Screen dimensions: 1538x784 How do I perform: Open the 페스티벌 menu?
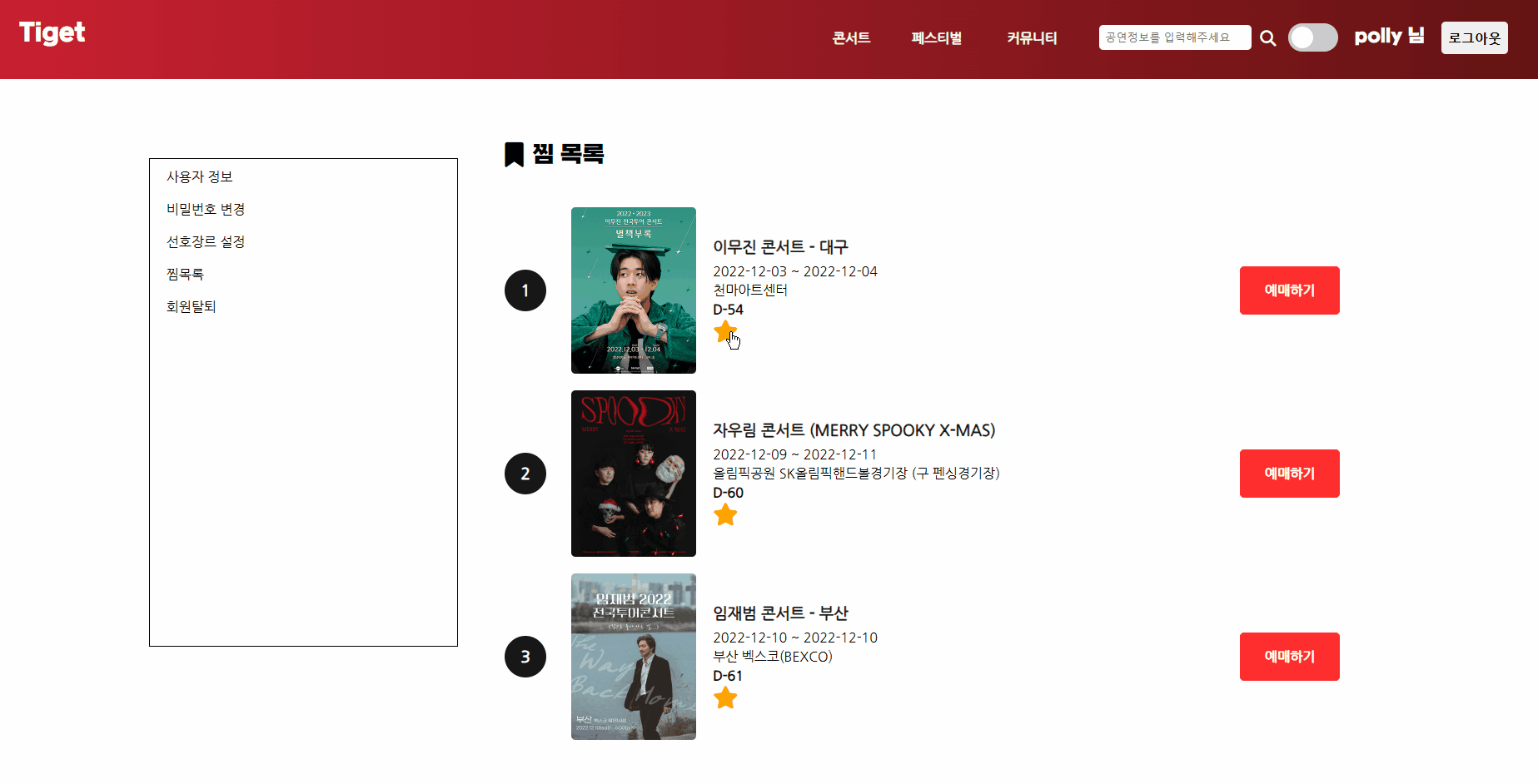click(x=937, y=37)
